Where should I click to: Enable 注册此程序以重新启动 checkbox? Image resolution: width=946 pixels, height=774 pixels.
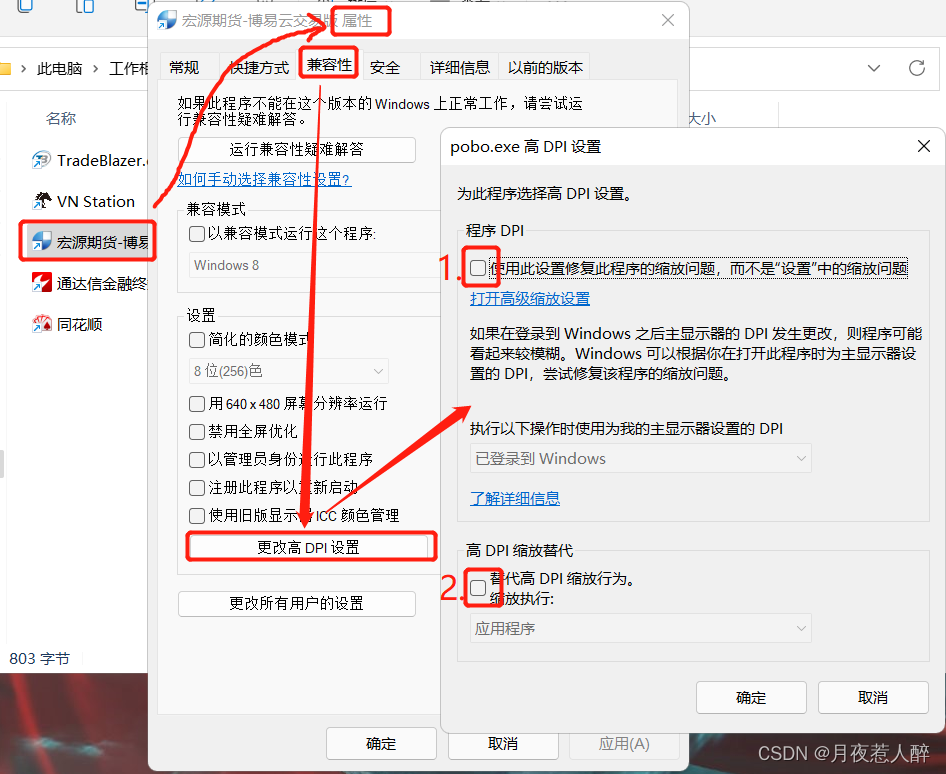coord(197,487)
